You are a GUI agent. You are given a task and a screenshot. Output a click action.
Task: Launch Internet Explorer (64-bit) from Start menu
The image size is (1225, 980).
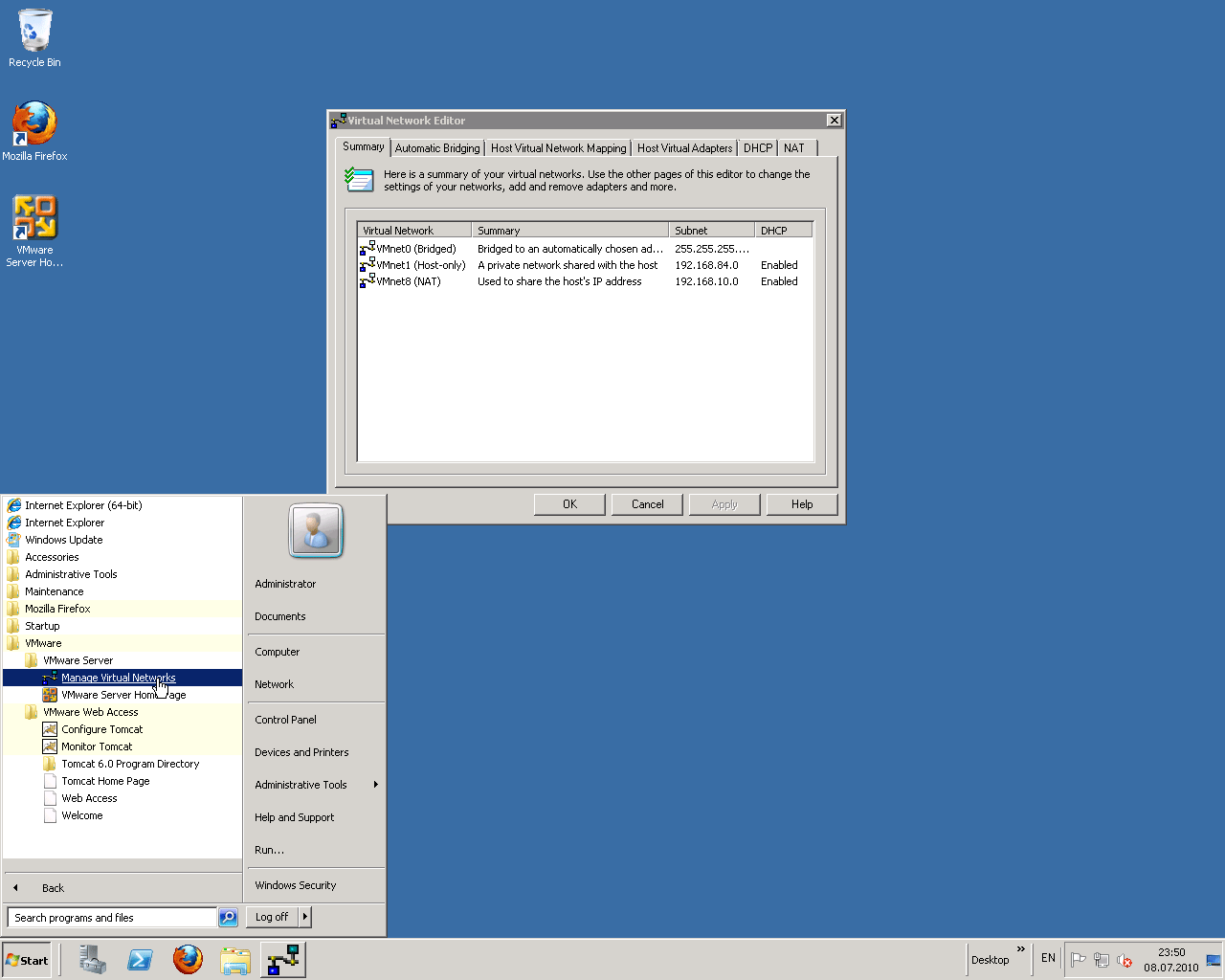point(122,505)
